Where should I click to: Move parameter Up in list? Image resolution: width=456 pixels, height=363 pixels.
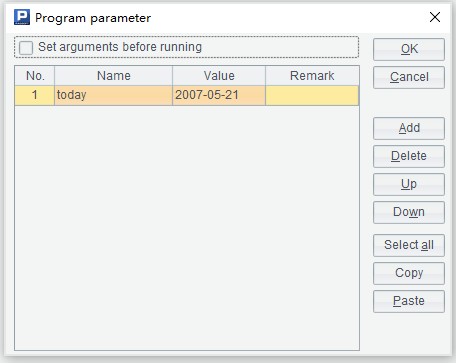click(x=409, y=184)
